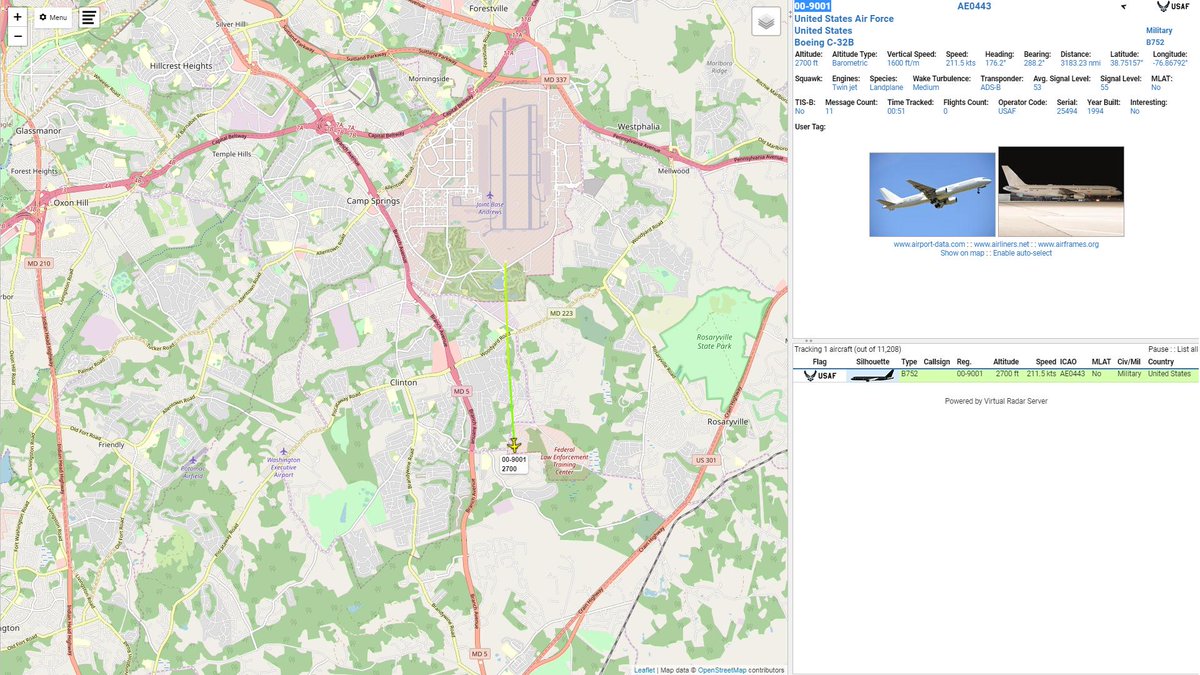Click Washington Executive Airport icon on map
1200x675 pixels.
point(283,451)
